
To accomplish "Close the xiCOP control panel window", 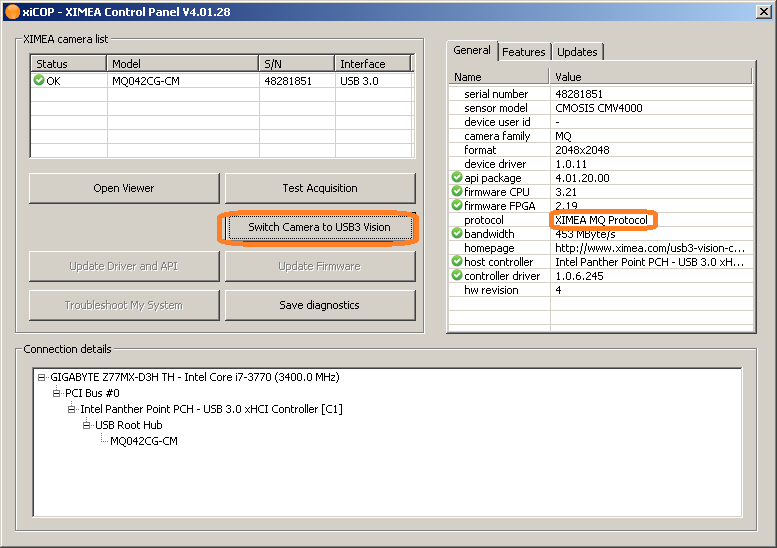I will point(764,12).
